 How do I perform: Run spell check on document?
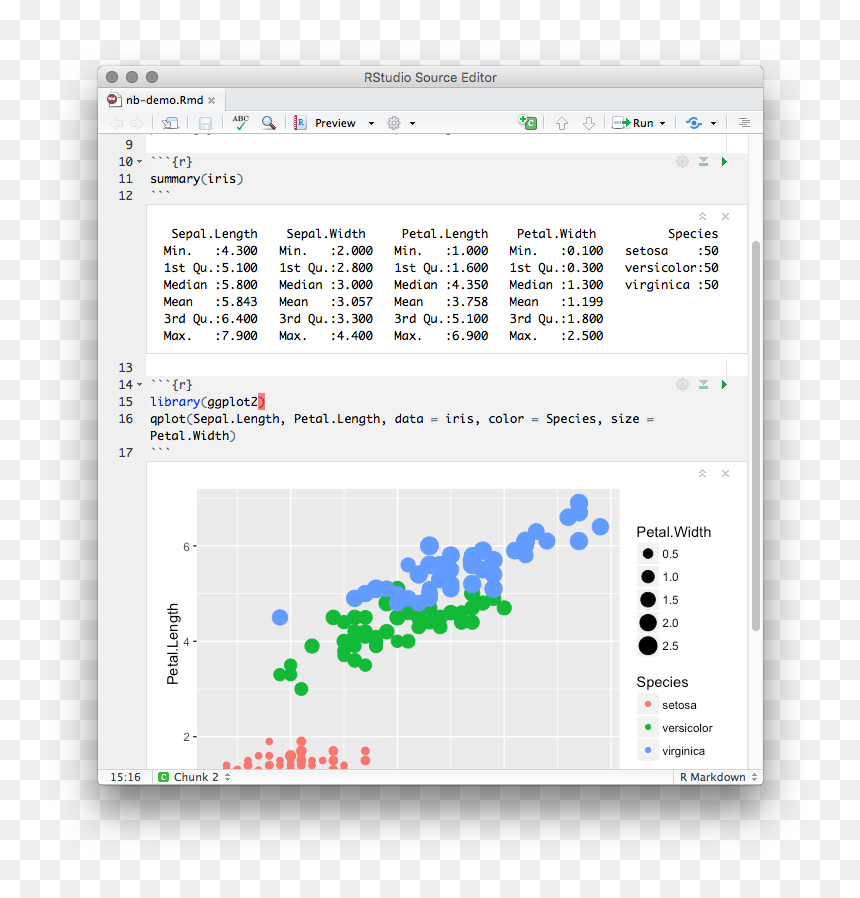[240, 123]
